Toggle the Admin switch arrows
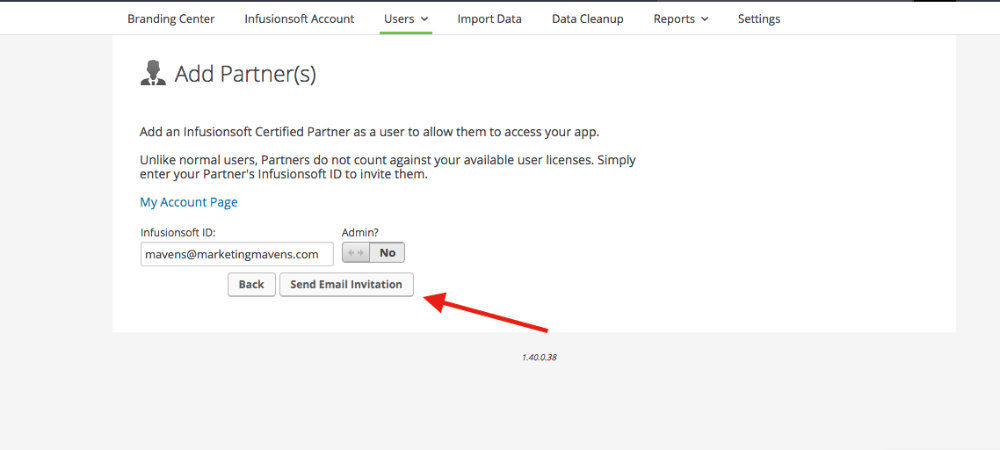 (356, 253)
